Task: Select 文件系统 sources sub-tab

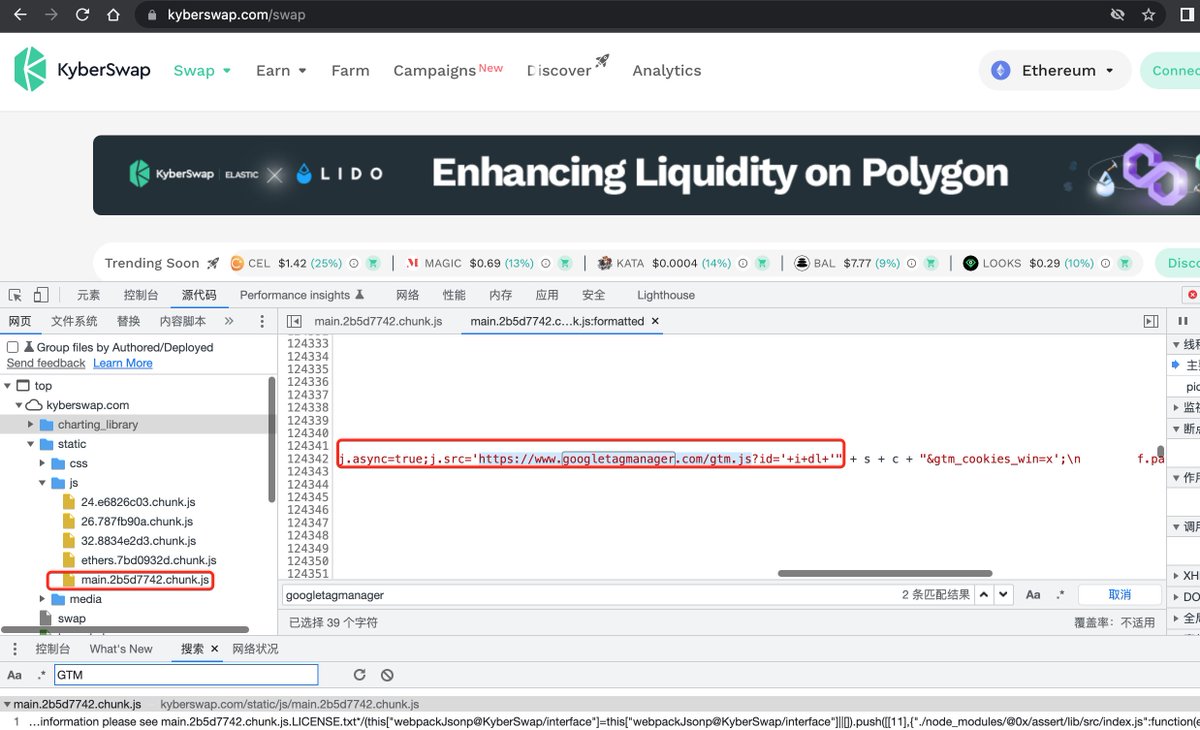Action: (75, 321)
